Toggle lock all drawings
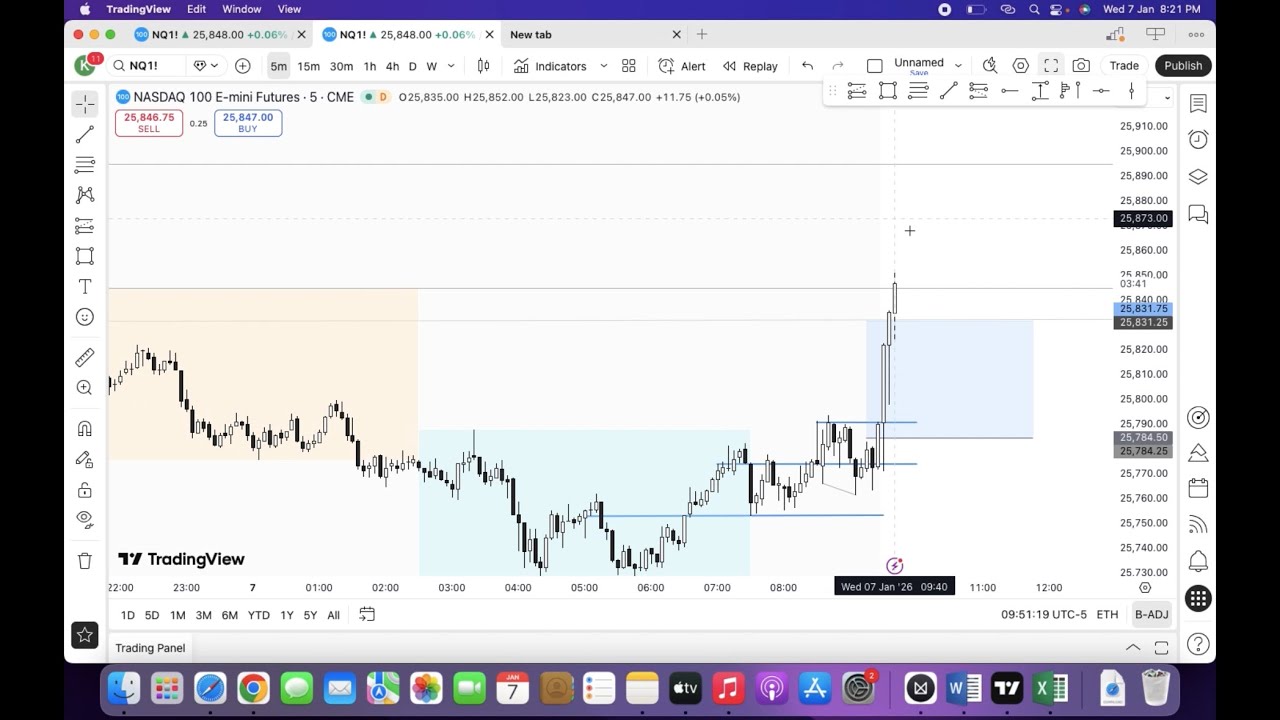The height and width of the screenshot is (720, 1280). click(x=85, y=490)
